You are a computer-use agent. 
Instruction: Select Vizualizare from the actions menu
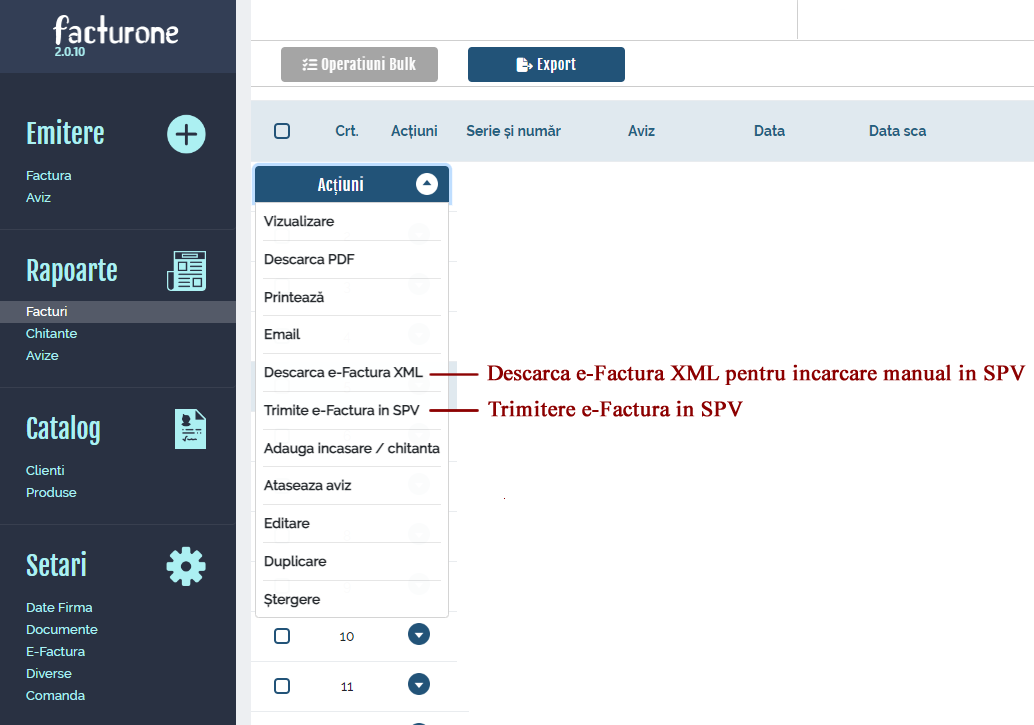tap(351, 222)
